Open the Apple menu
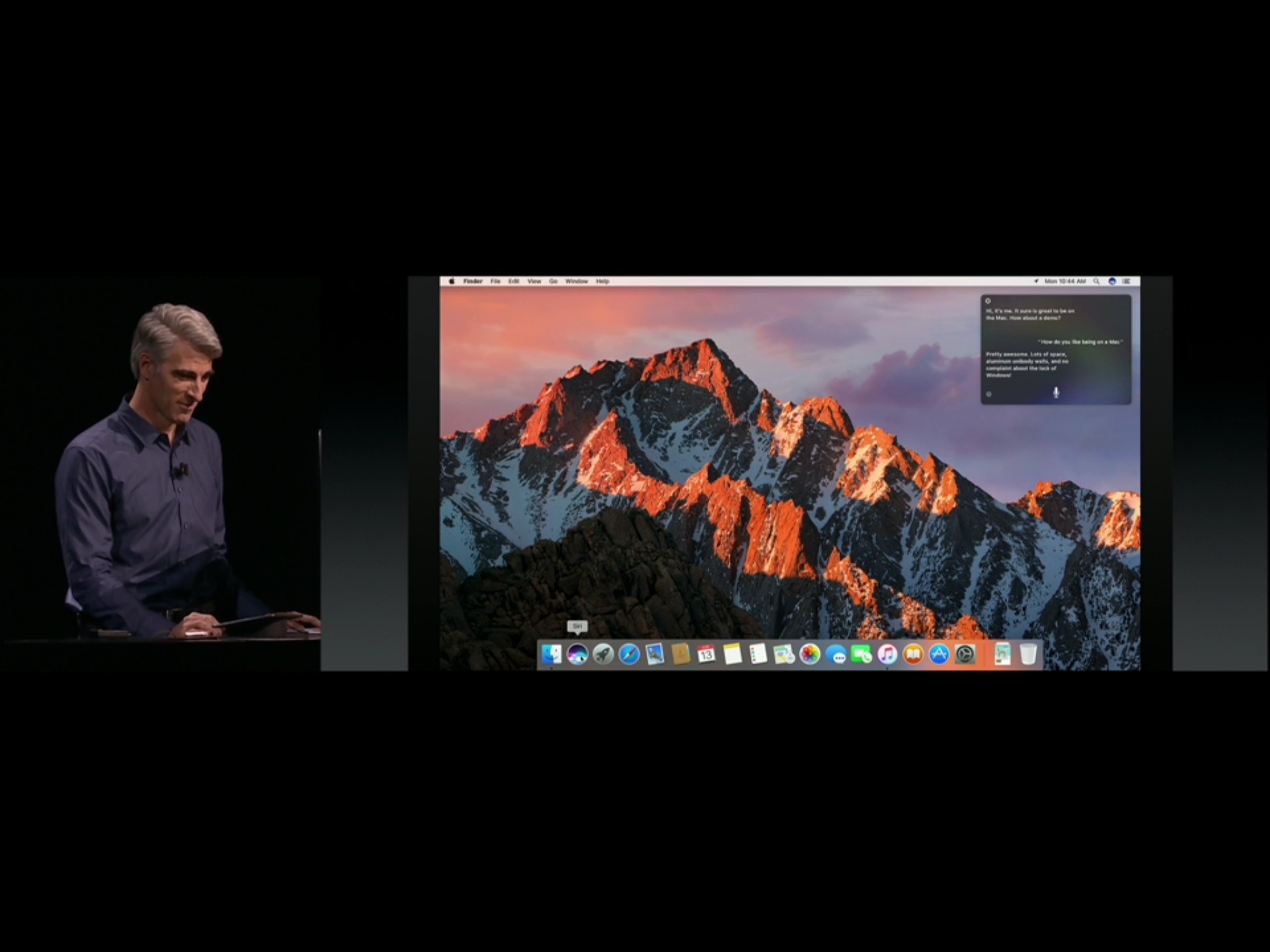This screenshot has height=952, width=1270. point(451,281)
